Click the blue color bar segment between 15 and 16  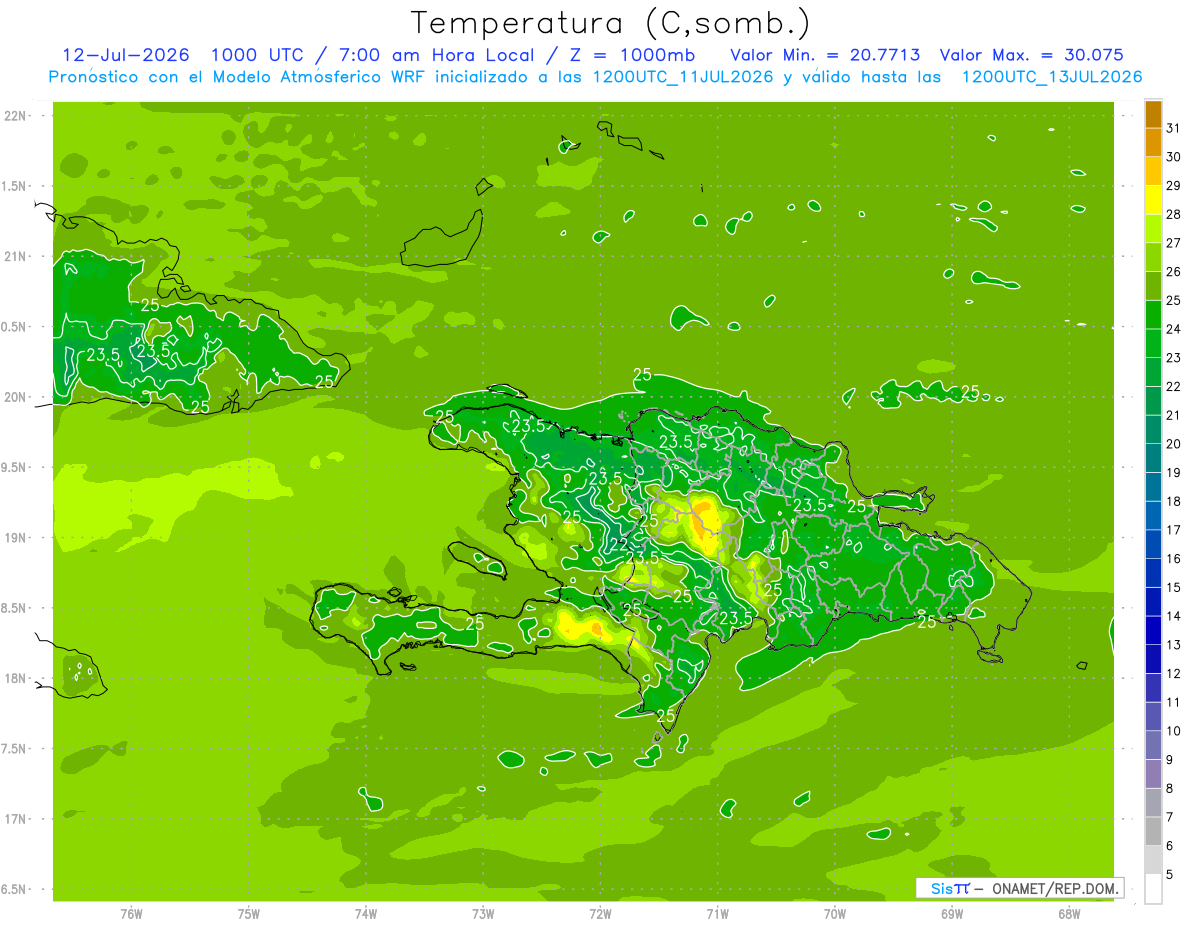1153,573
